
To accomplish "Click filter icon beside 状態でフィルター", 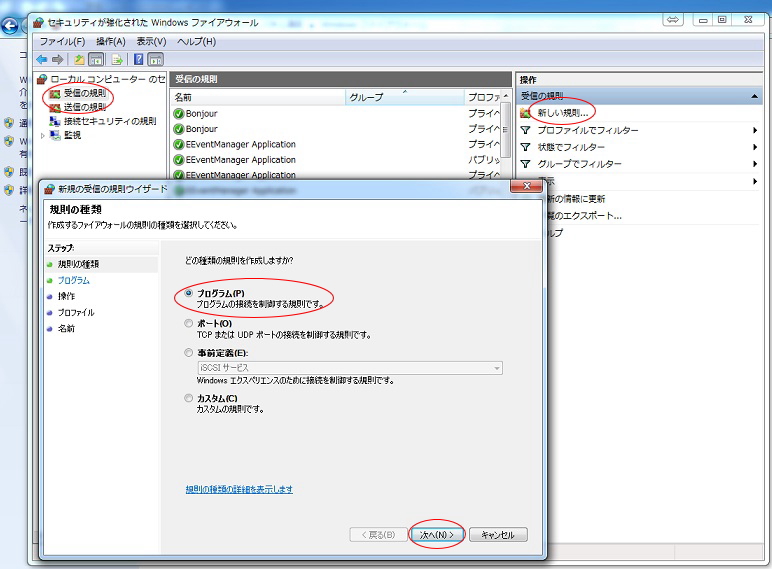I will 525,147.
